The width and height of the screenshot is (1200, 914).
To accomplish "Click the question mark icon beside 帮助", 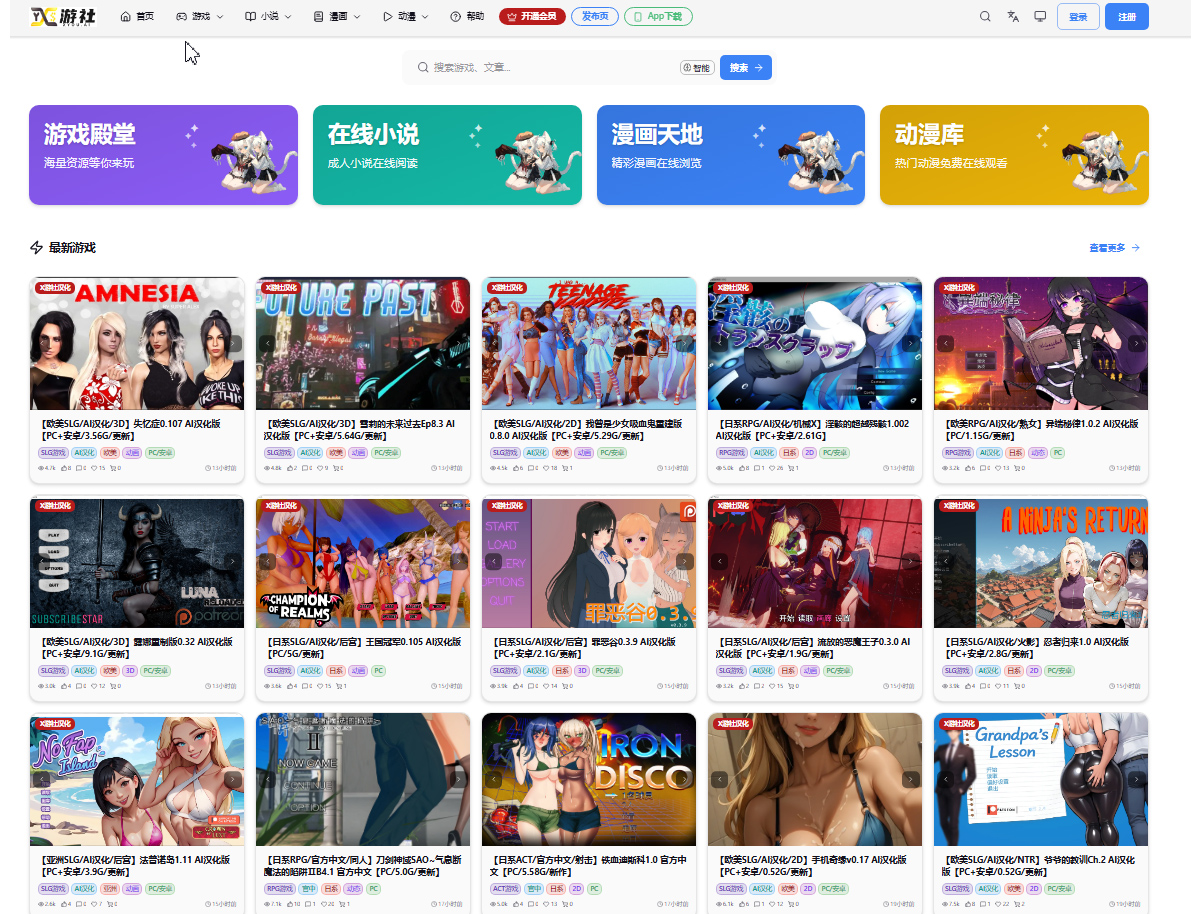I will coord(454,16).
